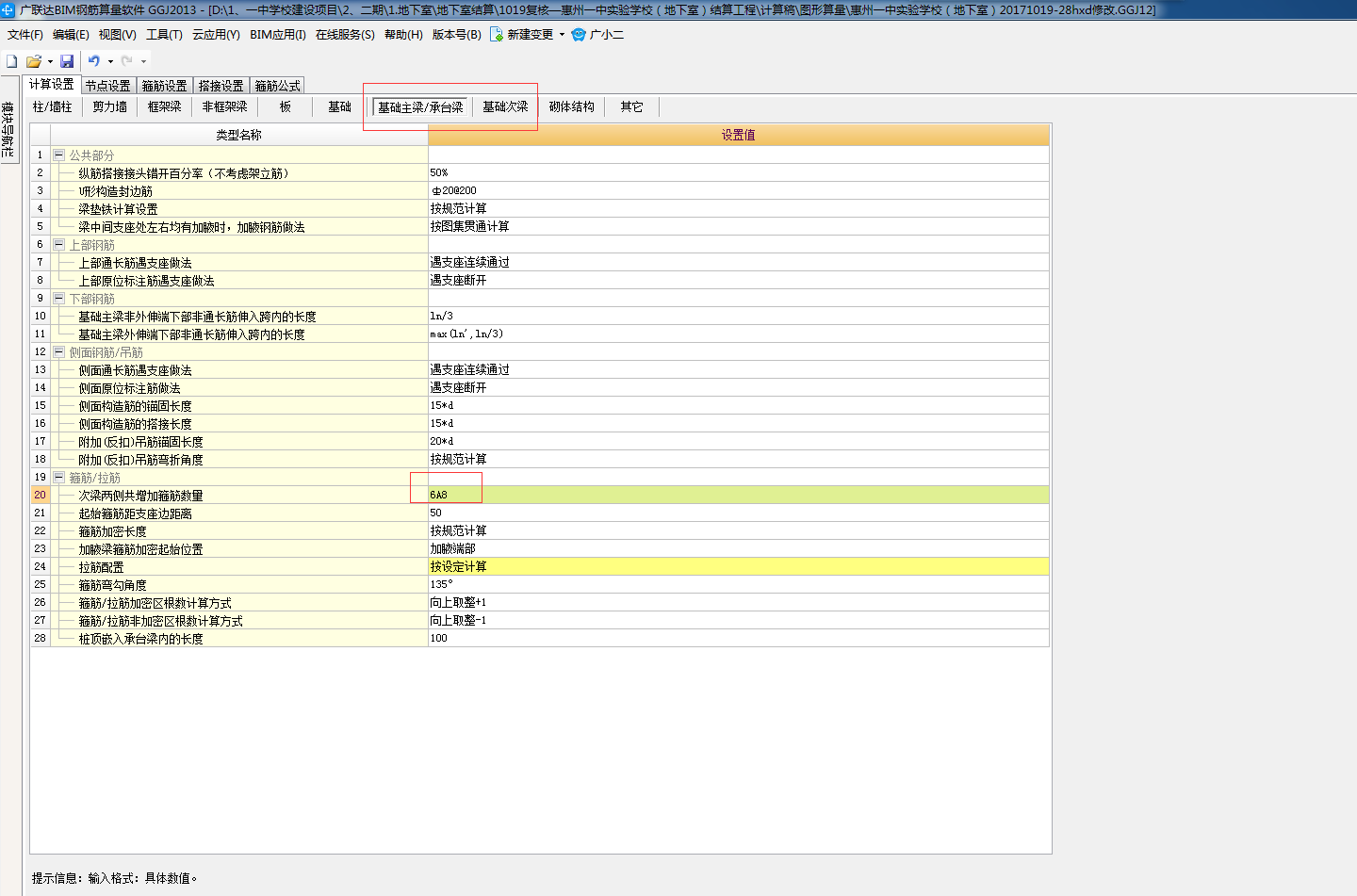Select the 板 category button
The height and width of the screenshot is (896, 1357).
tap(285, 106)
